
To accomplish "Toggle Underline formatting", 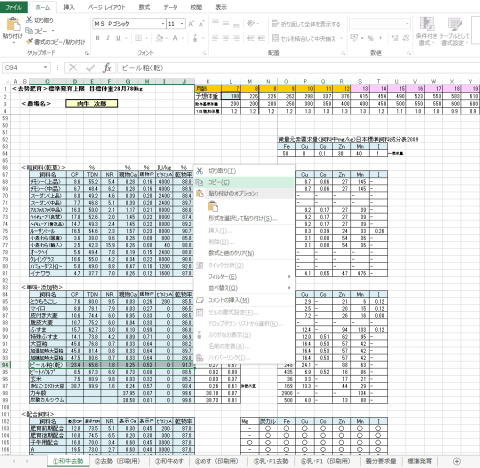I will (118, 38).
